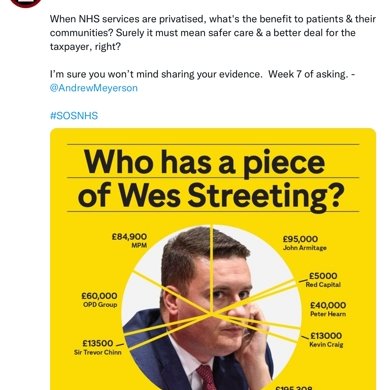Screen dimensions: 390x390
Task: Click the red tie in the photo
Action: (x=207, y=377)
